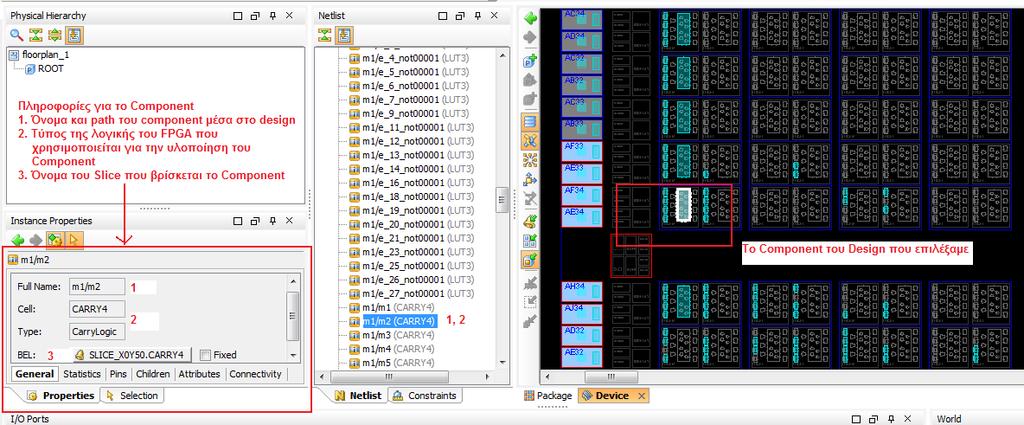The image size is (1024, 425).
Task: Select floorplan_1 in Physical Hierarchy
Action: [x=45, y=55]
